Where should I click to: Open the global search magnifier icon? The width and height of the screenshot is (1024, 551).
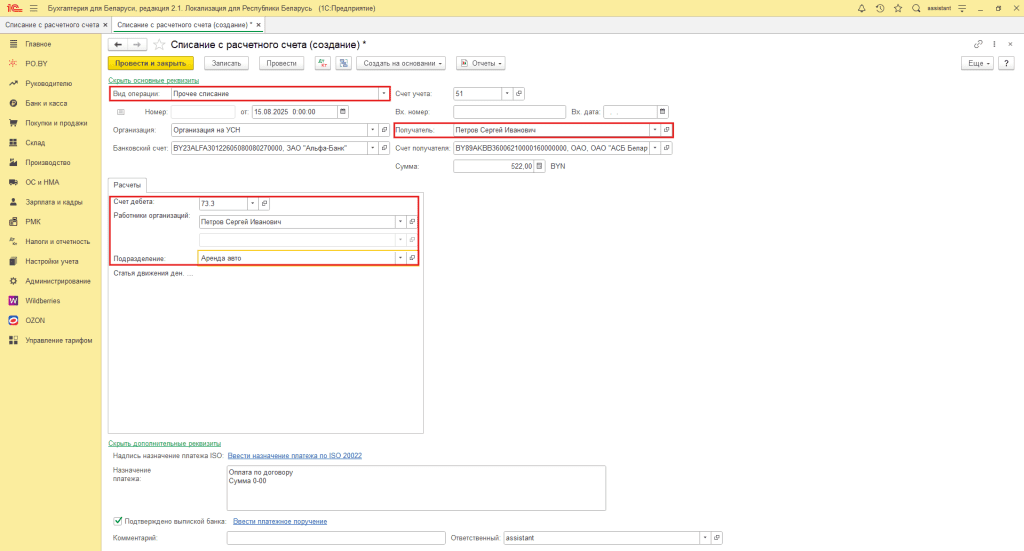click(x=915, y=8)
